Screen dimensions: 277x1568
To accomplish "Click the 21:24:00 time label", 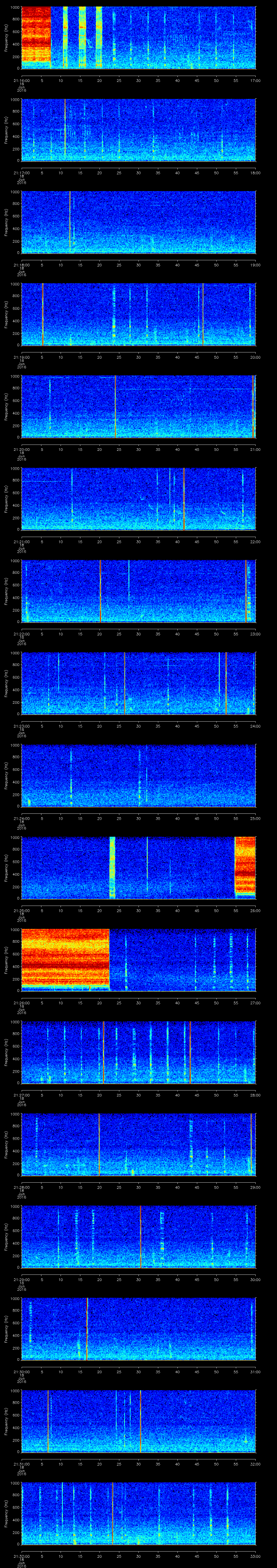I will coord(21,818).
